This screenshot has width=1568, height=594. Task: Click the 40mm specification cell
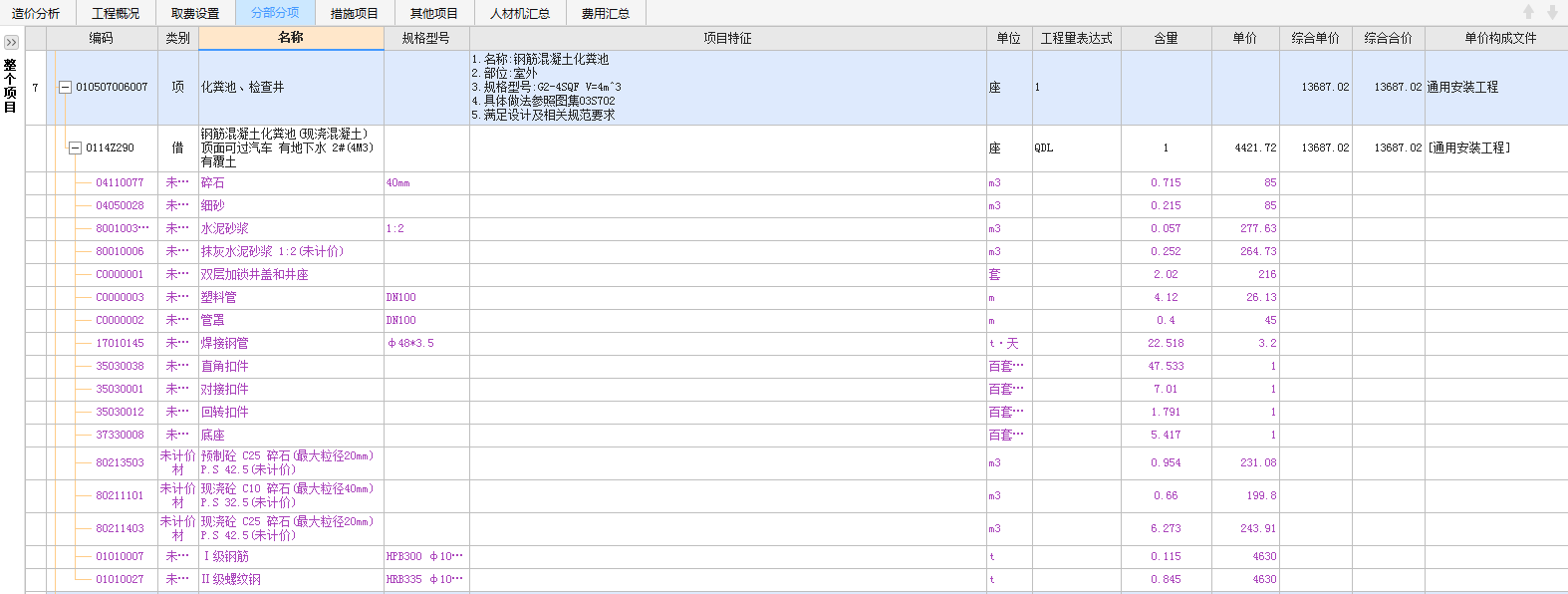[426, 183]
